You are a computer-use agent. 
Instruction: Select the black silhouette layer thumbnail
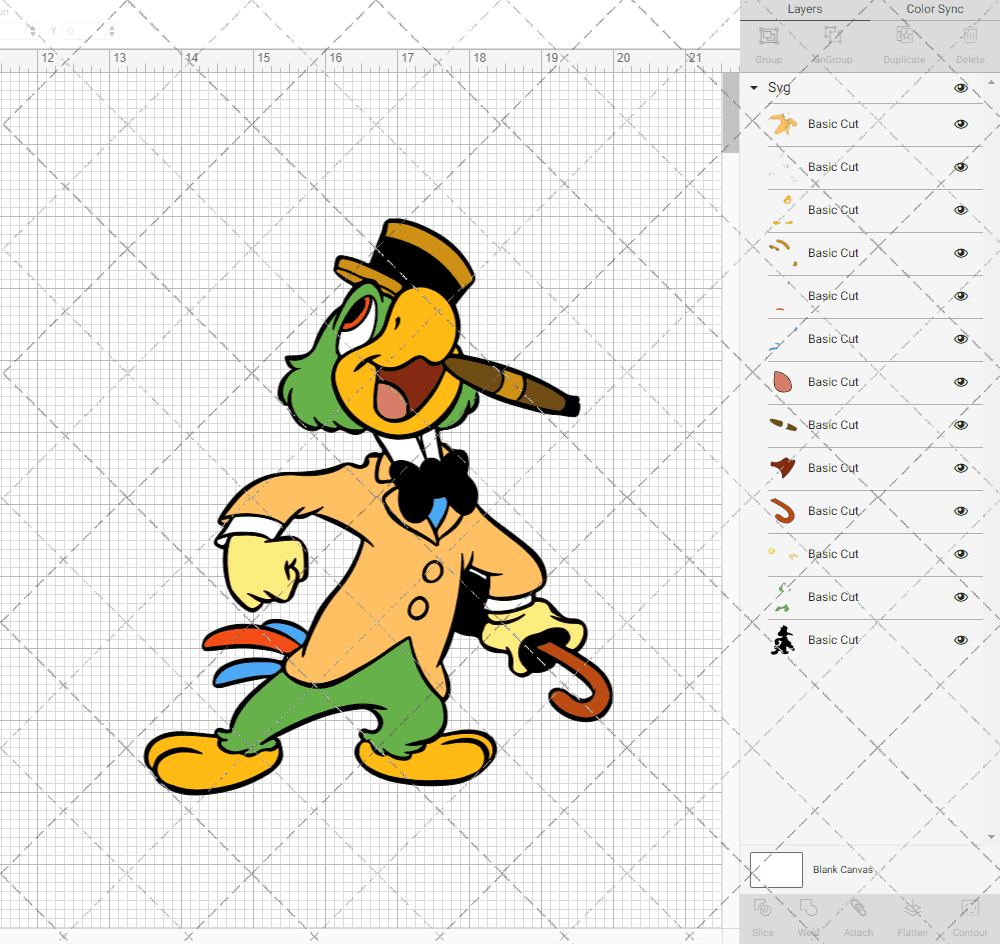(x=783, y=640)
